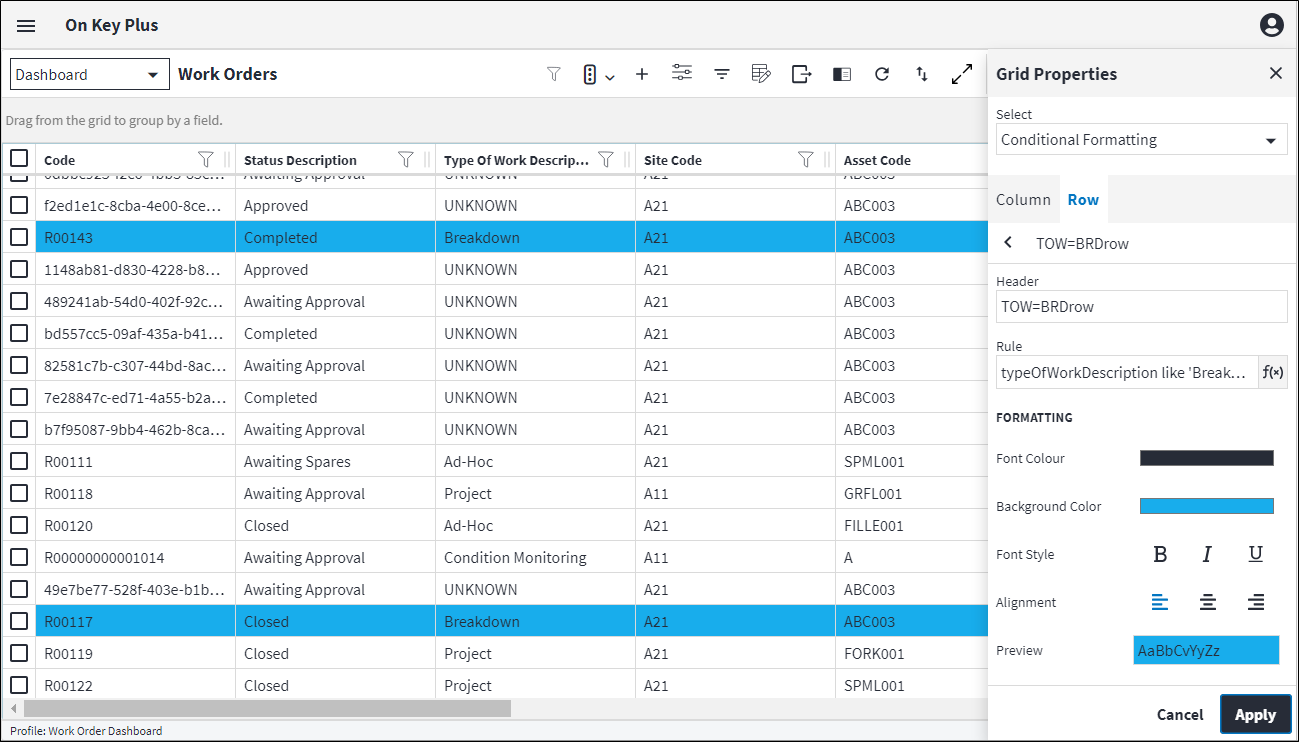This screenshot has width=1299, height=742.
Task: Expand the Conditional Formatting select dropdown
Action: click(x=1141, y=140)
